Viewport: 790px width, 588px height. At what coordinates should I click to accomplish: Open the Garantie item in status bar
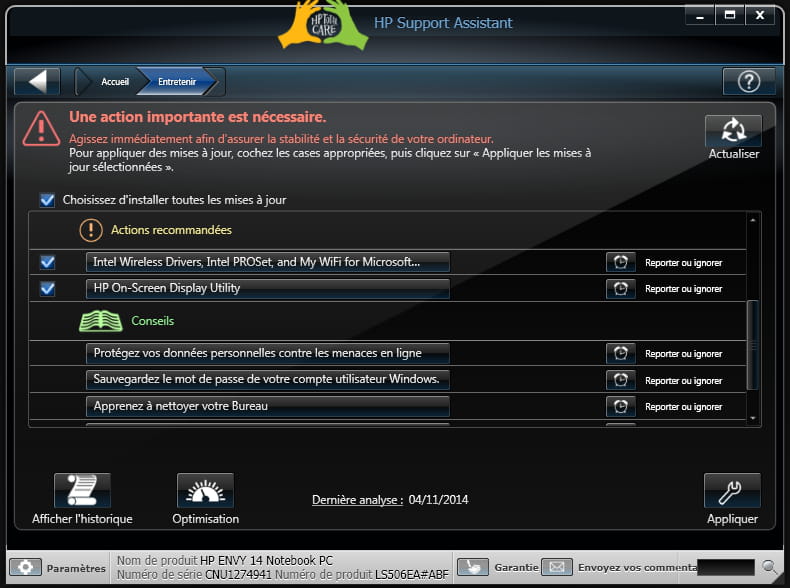499,567
